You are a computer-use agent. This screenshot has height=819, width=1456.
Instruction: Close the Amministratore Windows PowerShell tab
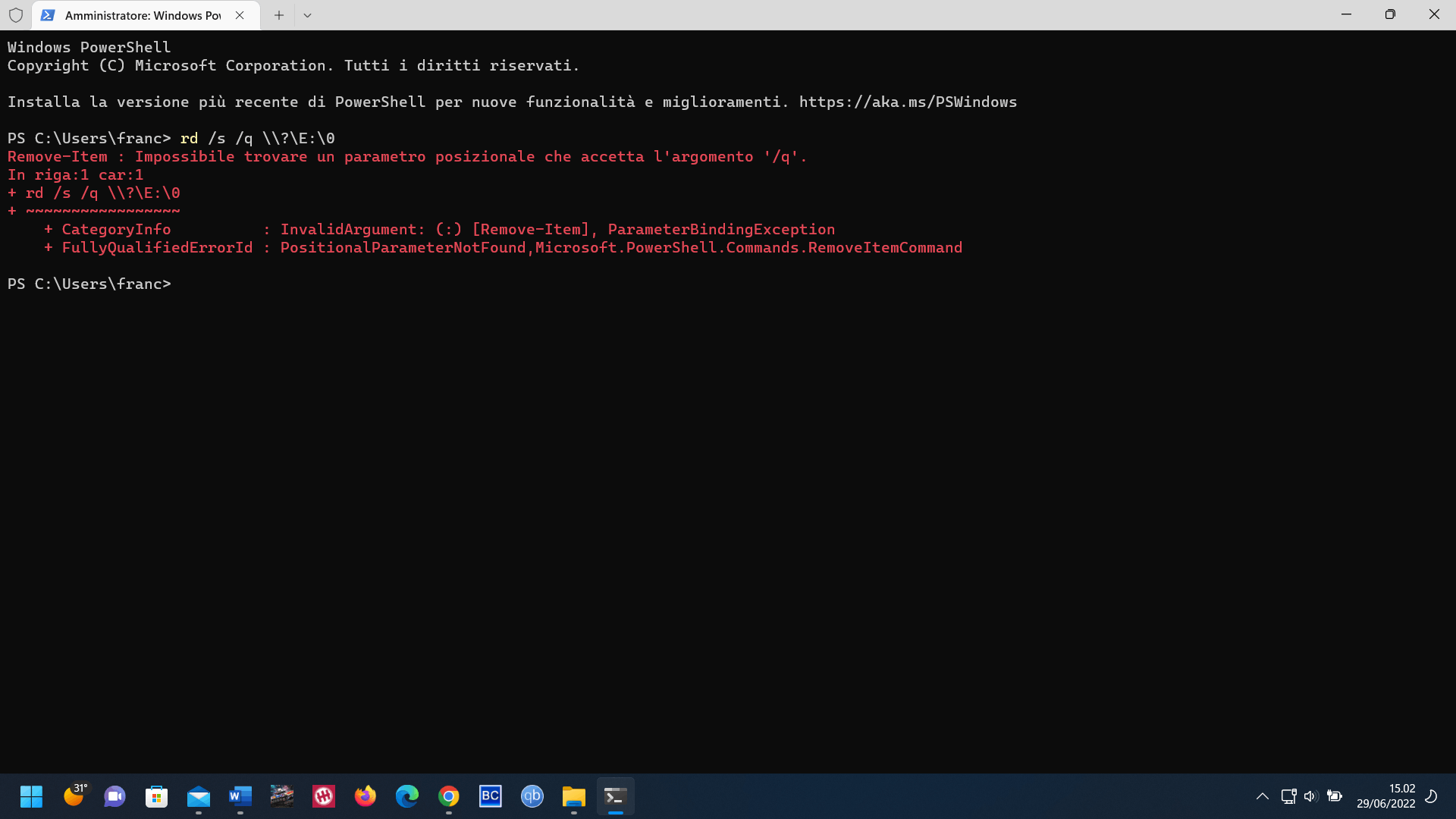click(x=240, y=15)
